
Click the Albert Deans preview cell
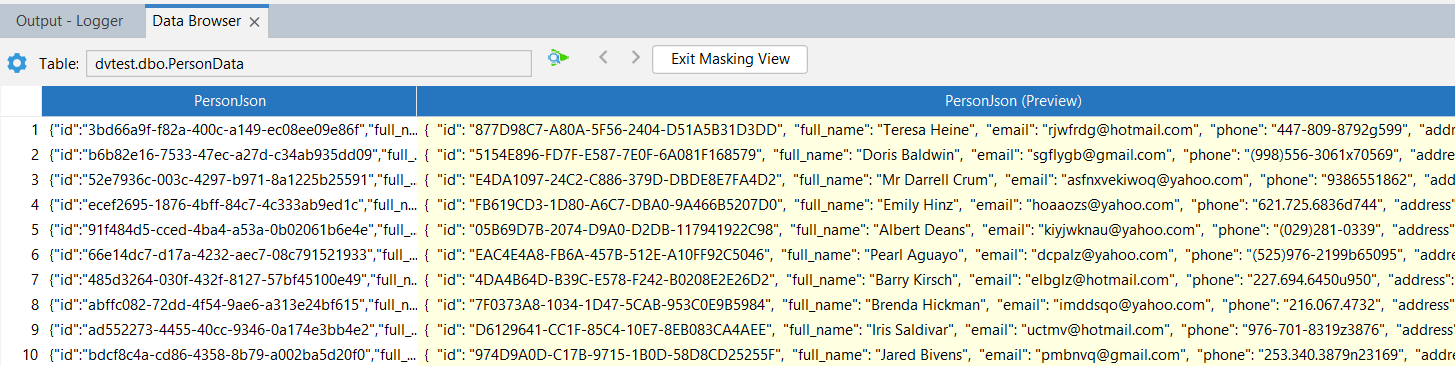coord(936,229)
